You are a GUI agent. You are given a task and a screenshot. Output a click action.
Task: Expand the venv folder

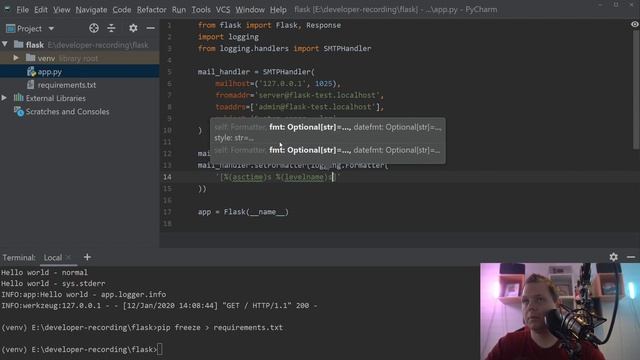click(16, 58)
